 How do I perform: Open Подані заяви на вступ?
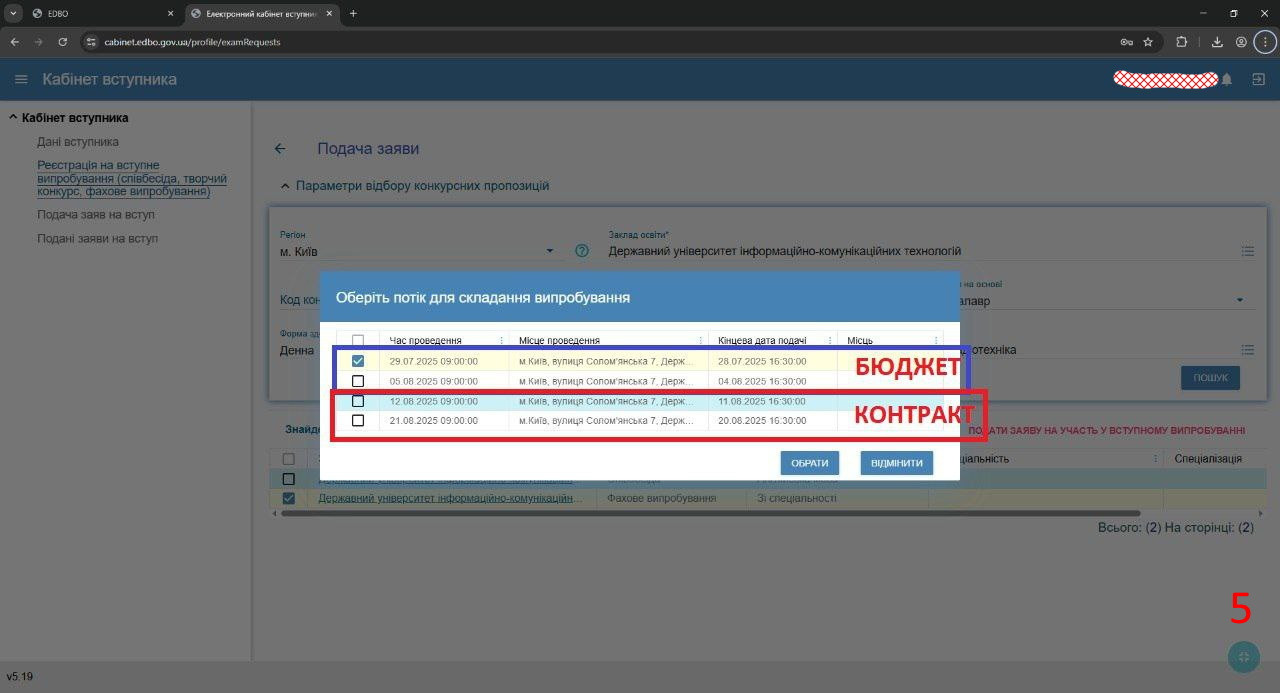[98, 239]
